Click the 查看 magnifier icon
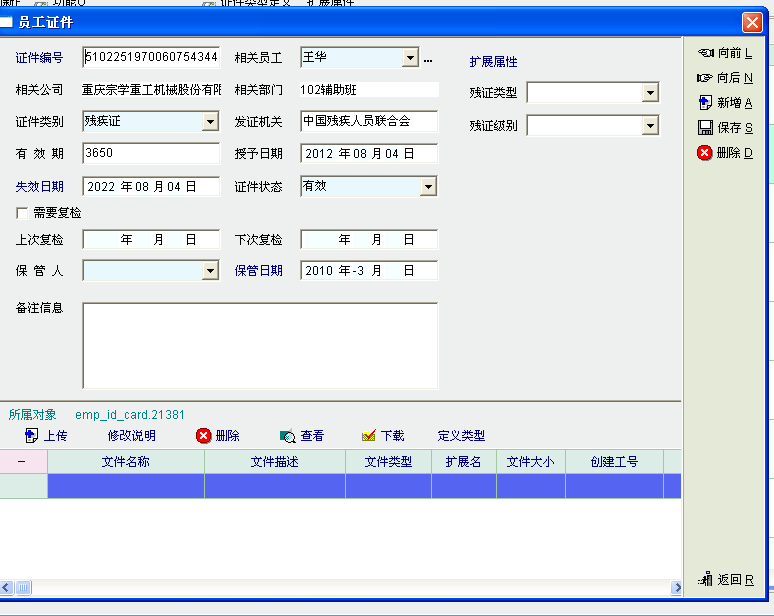 pyautogui.click(x=287, y=436)
